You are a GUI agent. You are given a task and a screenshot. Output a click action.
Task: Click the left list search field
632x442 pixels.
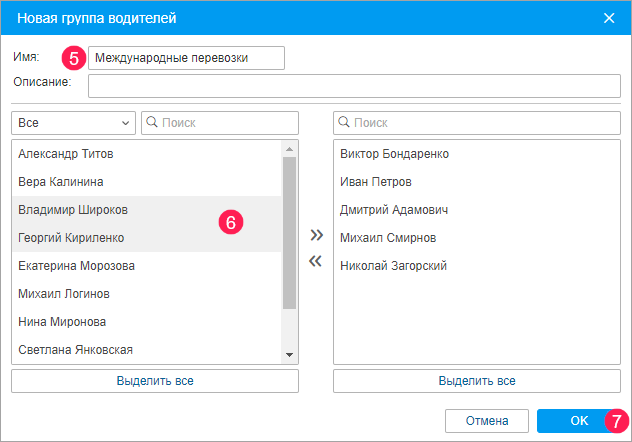220,122
